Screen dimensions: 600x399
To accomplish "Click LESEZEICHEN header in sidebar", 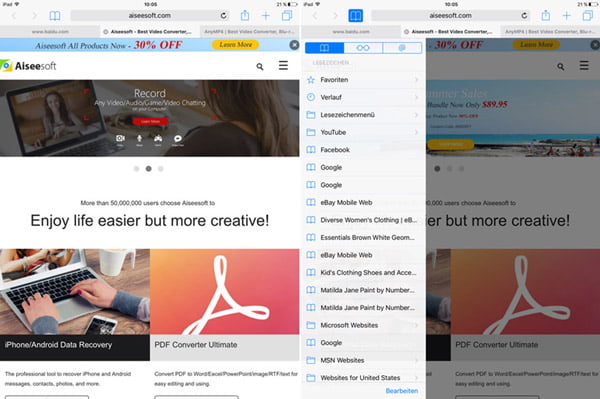I will (331, 62).
